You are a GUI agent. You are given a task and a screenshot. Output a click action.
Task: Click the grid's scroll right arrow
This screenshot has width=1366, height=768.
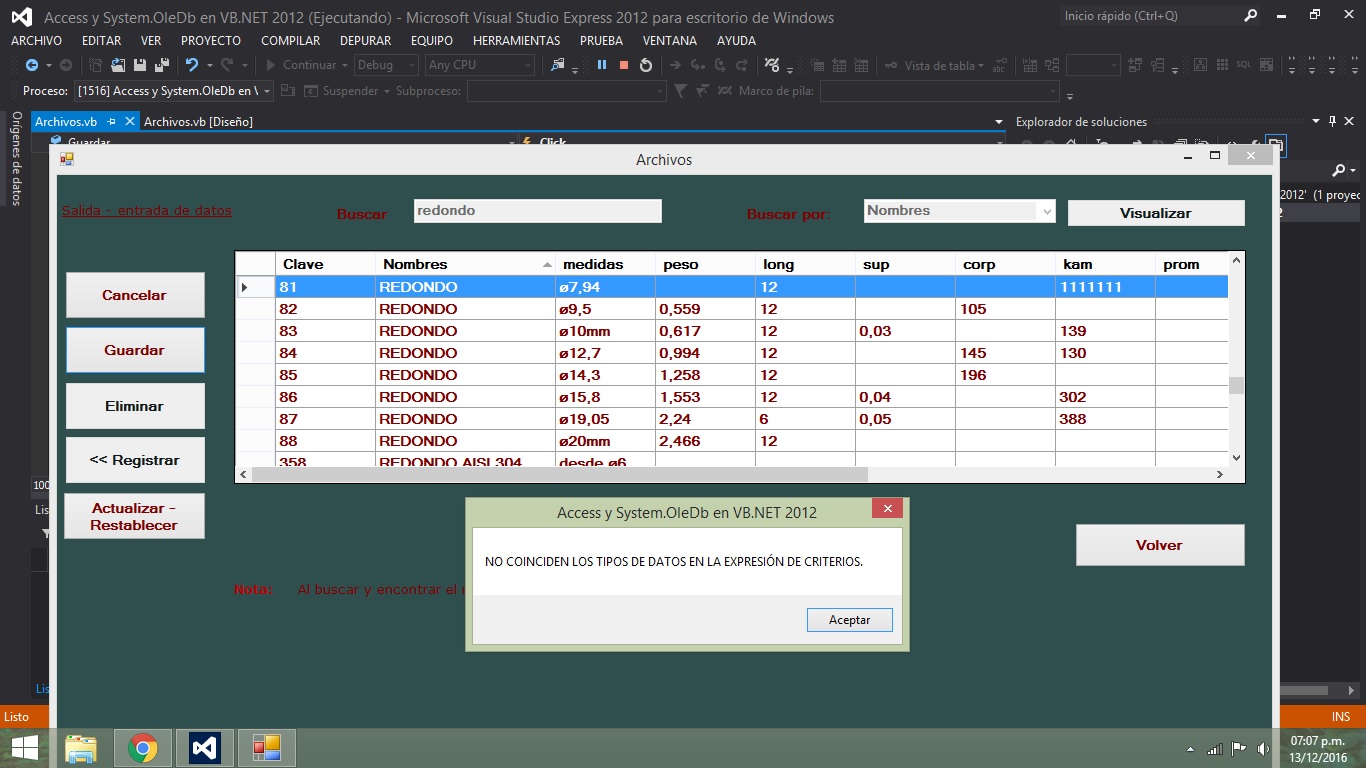tap(1219, 474)
